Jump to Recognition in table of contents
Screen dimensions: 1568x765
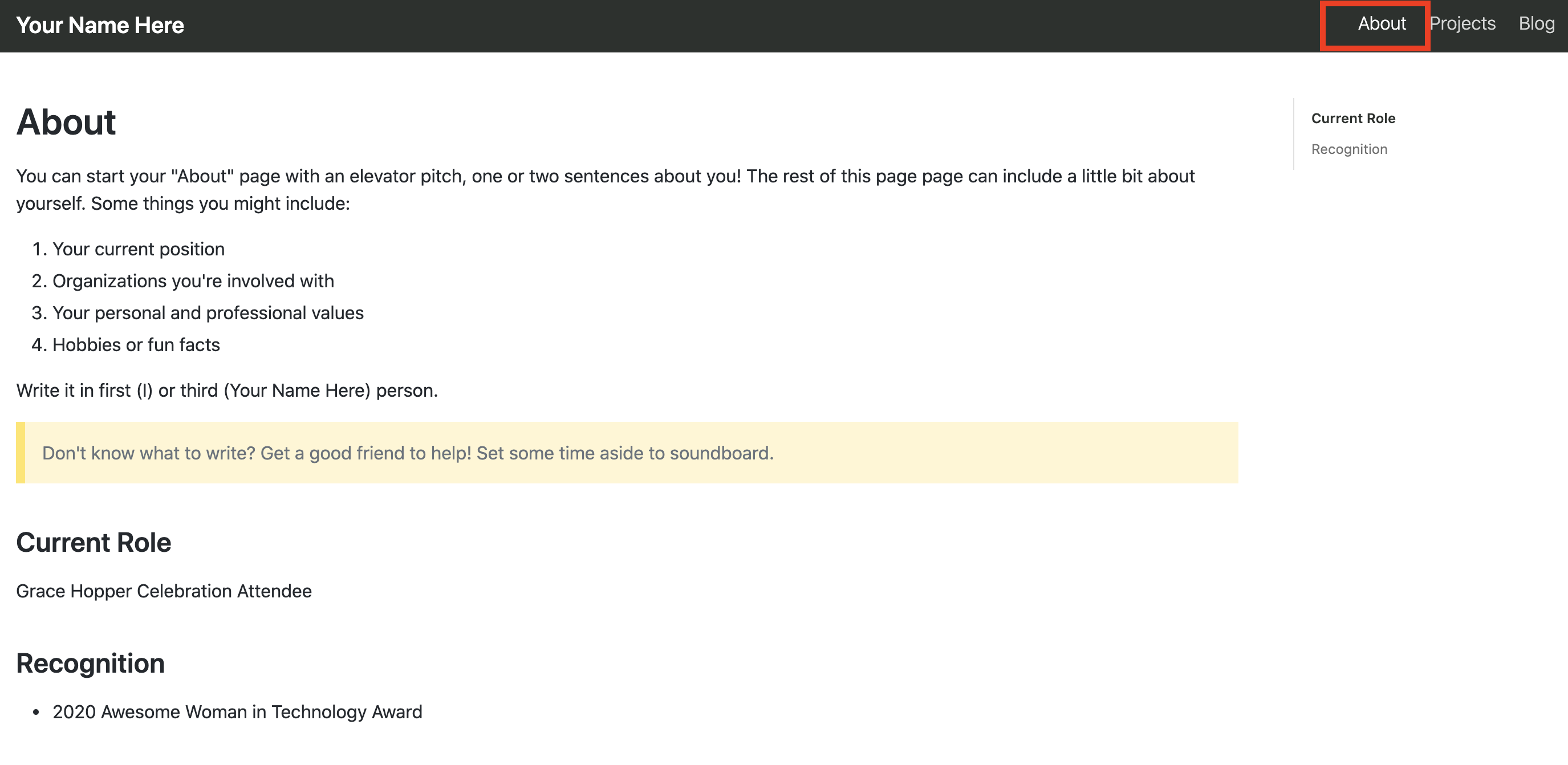pos(1349,149)
